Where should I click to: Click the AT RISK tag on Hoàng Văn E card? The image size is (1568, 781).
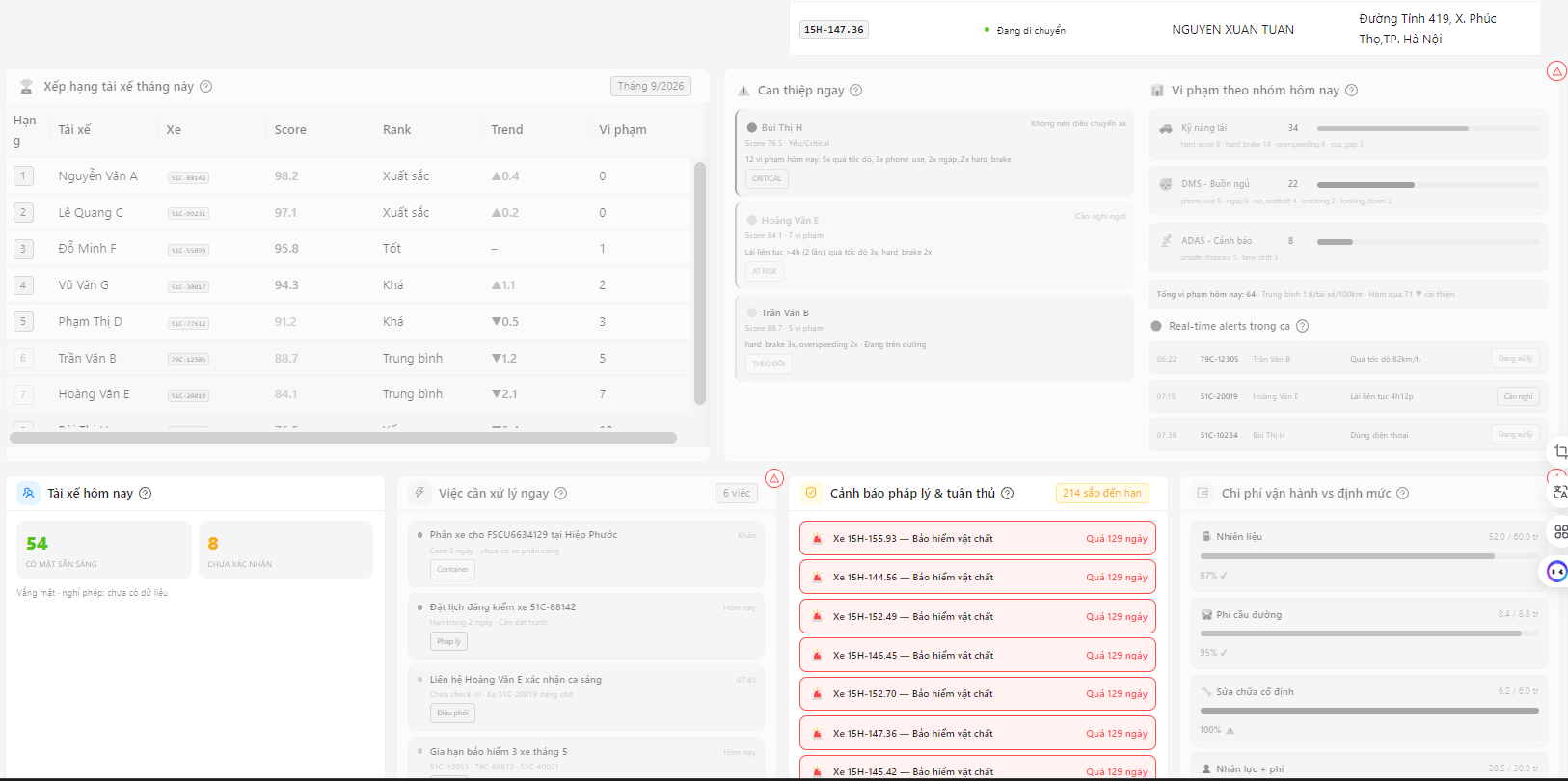click(764, 271)
